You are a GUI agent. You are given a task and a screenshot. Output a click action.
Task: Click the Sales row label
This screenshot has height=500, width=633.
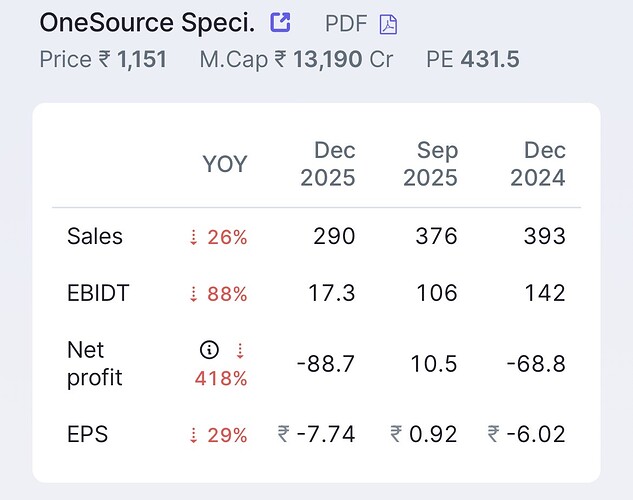pyautogui.click(x=95, y=237)
